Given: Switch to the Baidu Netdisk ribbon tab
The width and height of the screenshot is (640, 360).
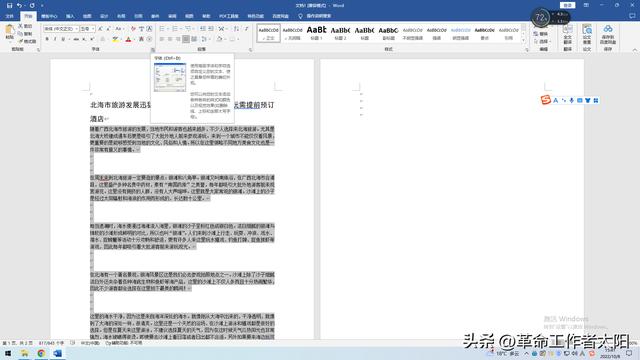Looking at the screenshot, I should tap(280, 16).
